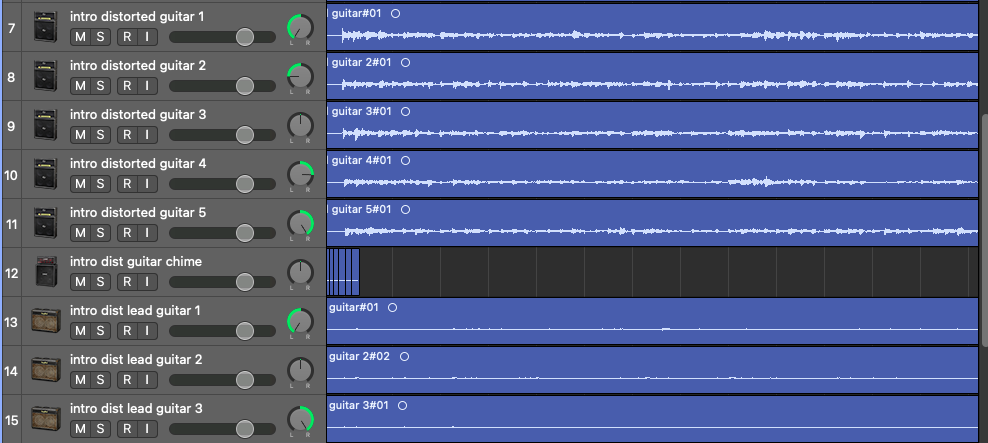988x443 pixels.
Task: Click amp icon of intro distorted guitar 2
Action: pyautogui.click(x=45, y=76)
